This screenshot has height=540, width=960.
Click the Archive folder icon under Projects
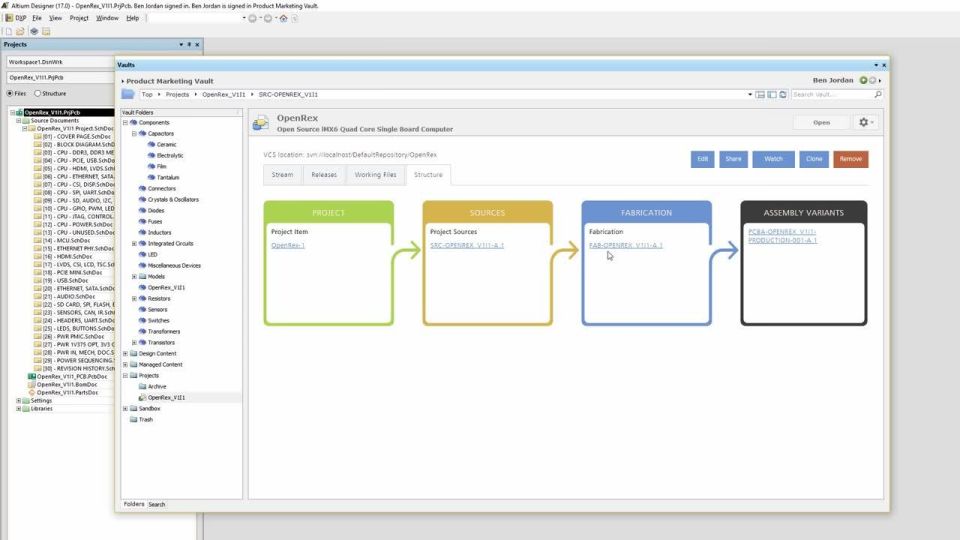[142, 386]
